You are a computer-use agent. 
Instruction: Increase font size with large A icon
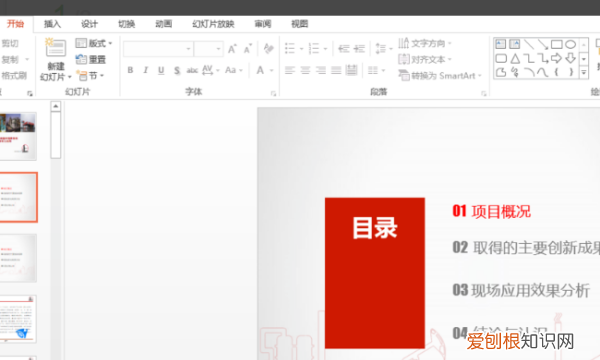[232, 49]
